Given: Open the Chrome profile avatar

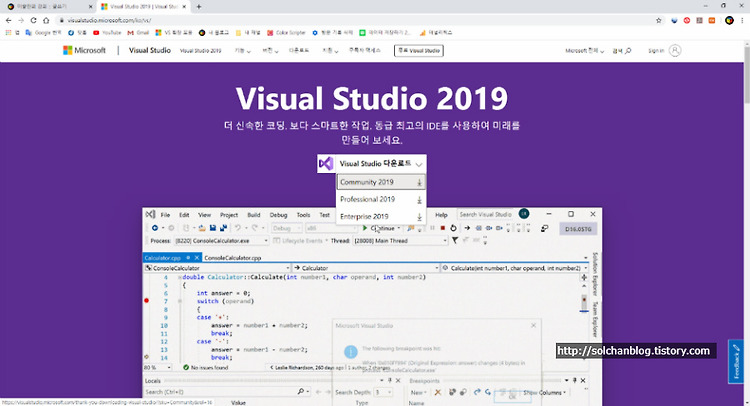Looking at the screenshot, I should [x=729, y=20].
